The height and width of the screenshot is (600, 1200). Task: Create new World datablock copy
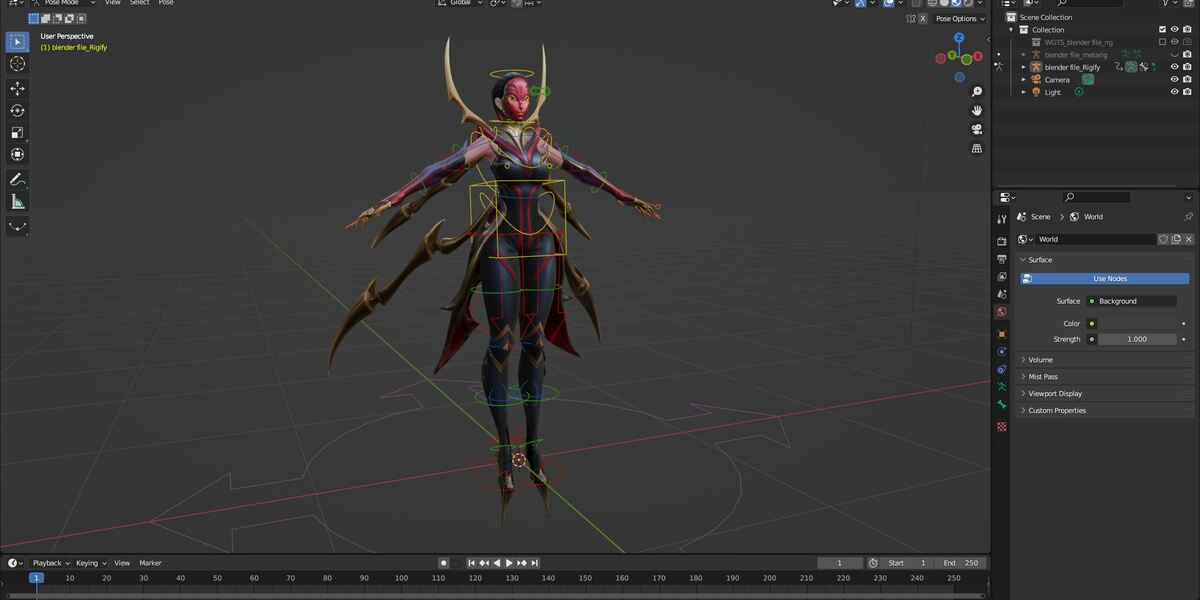point(1176,239)
